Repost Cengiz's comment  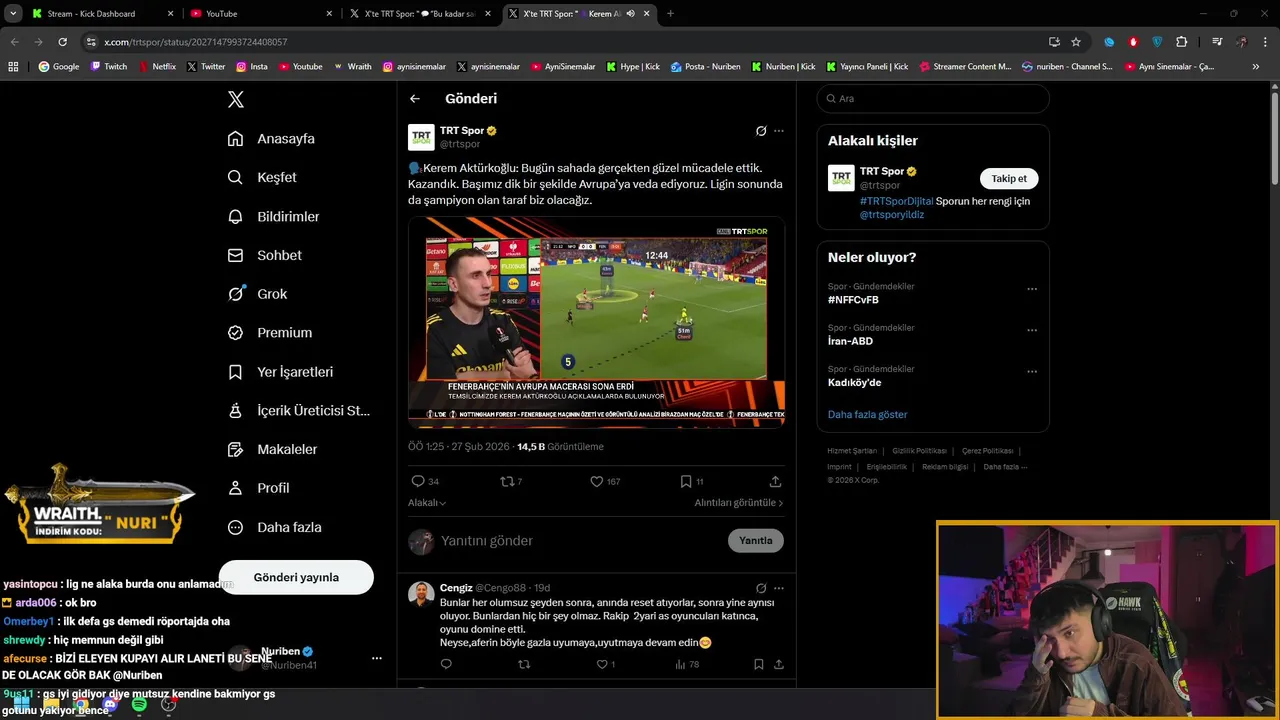[x=524, y=664]
